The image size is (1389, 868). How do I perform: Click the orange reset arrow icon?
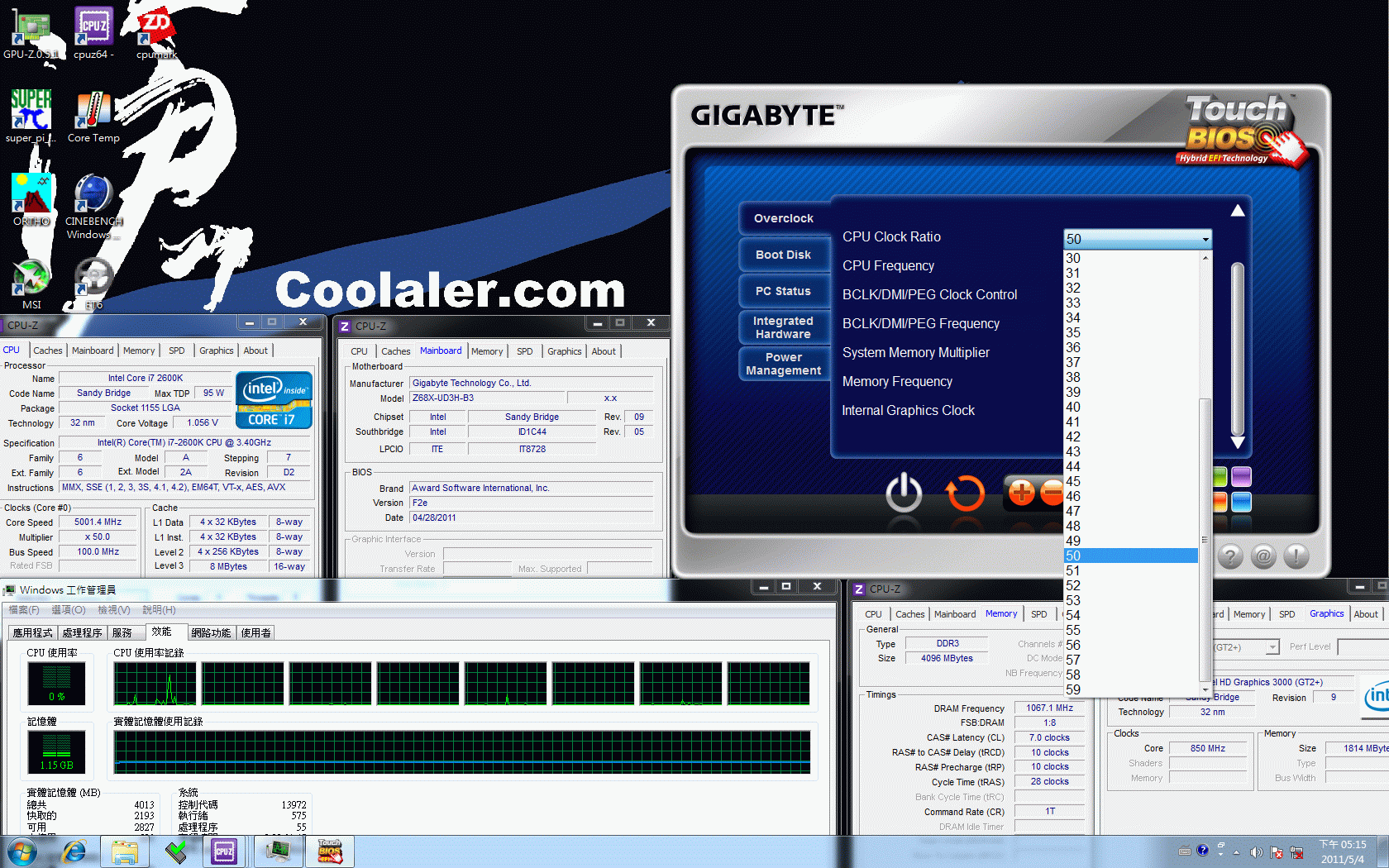pyautogui.click(x=965, y=493)
